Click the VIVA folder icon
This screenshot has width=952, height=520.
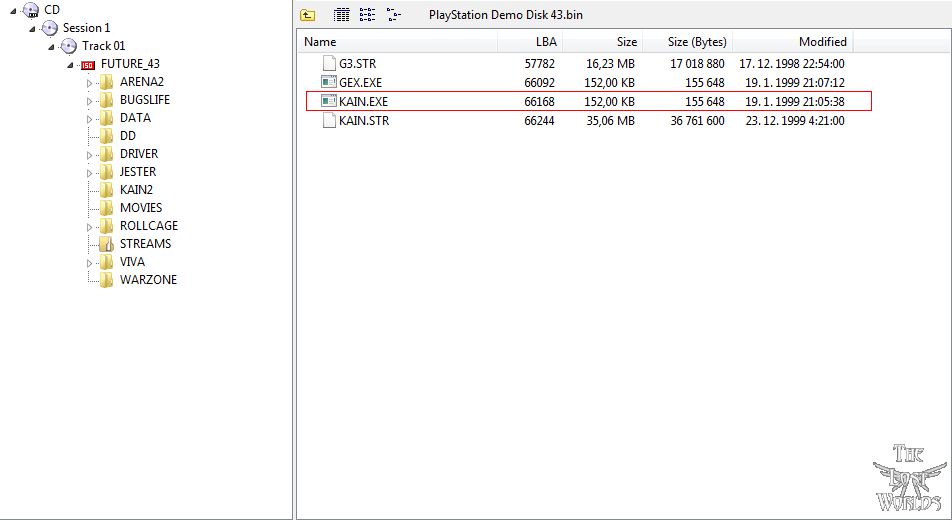[x=106, y=262]
